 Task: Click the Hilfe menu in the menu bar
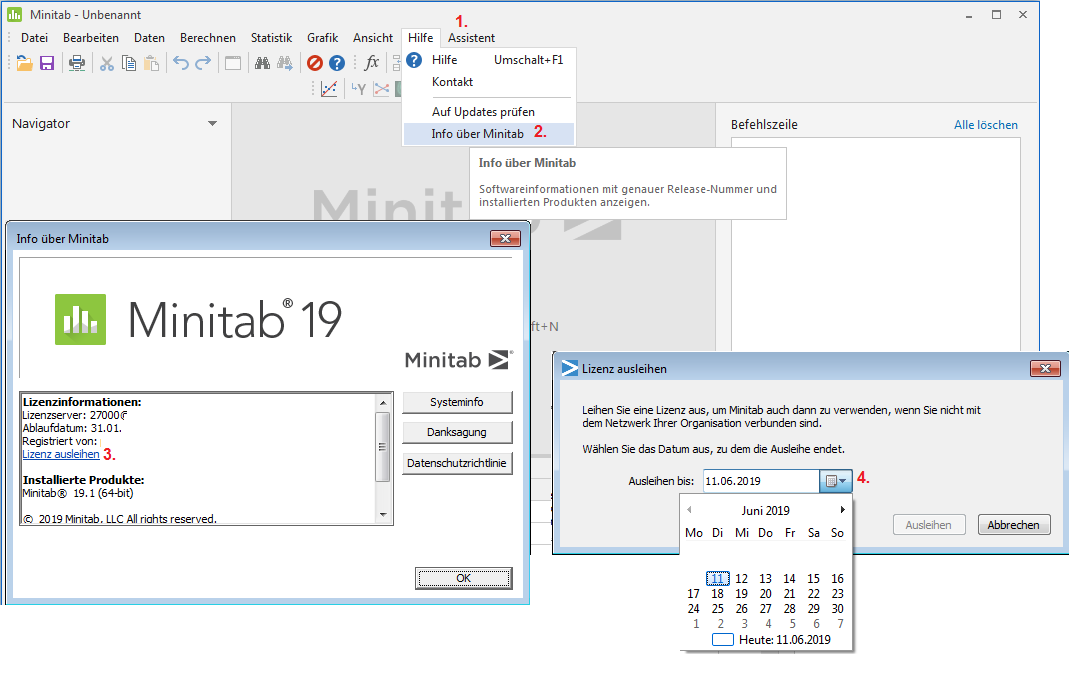pos(421,38)
